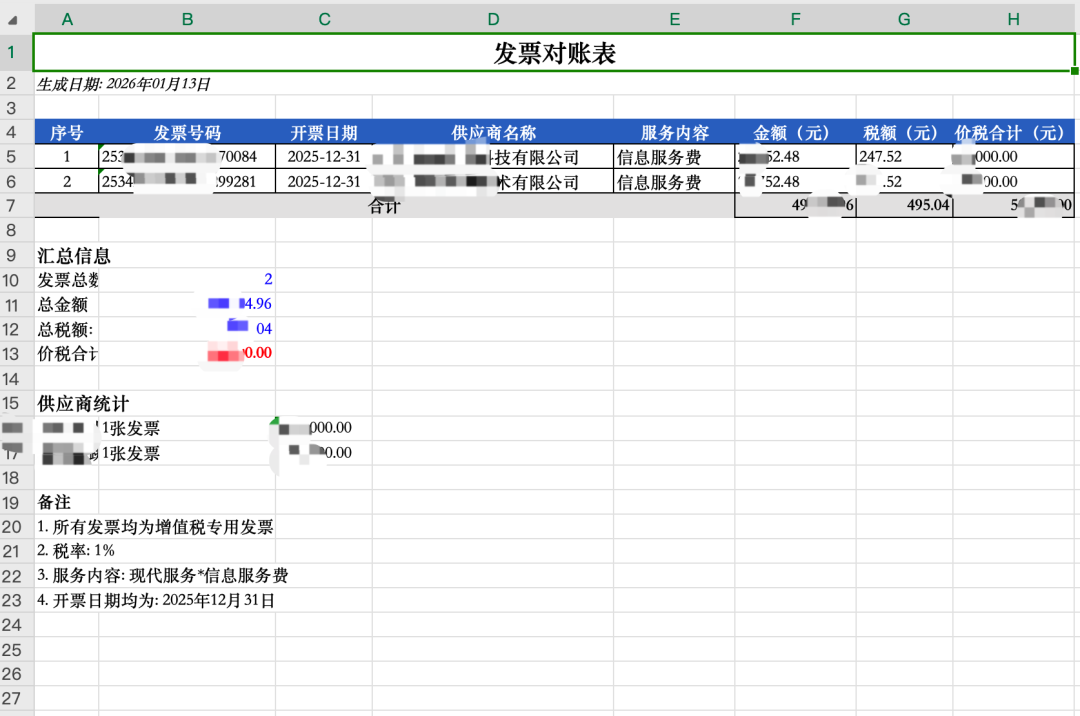Select the 价税合计（元） header cell
Viewport: 1080px width, 716px height.
pyautogui.click(x=1013, y=133)
